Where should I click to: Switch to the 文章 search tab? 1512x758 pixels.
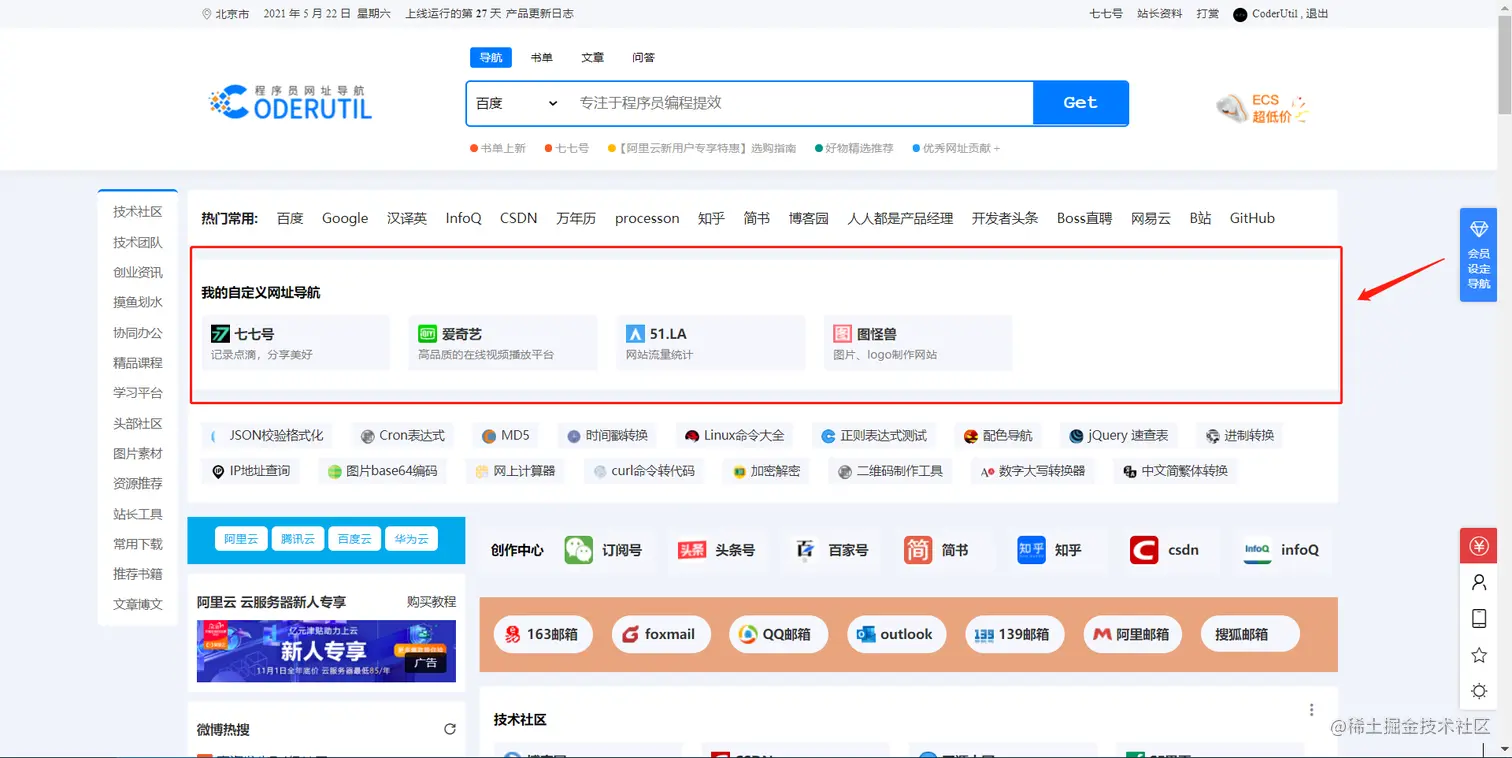pos(593,57)
